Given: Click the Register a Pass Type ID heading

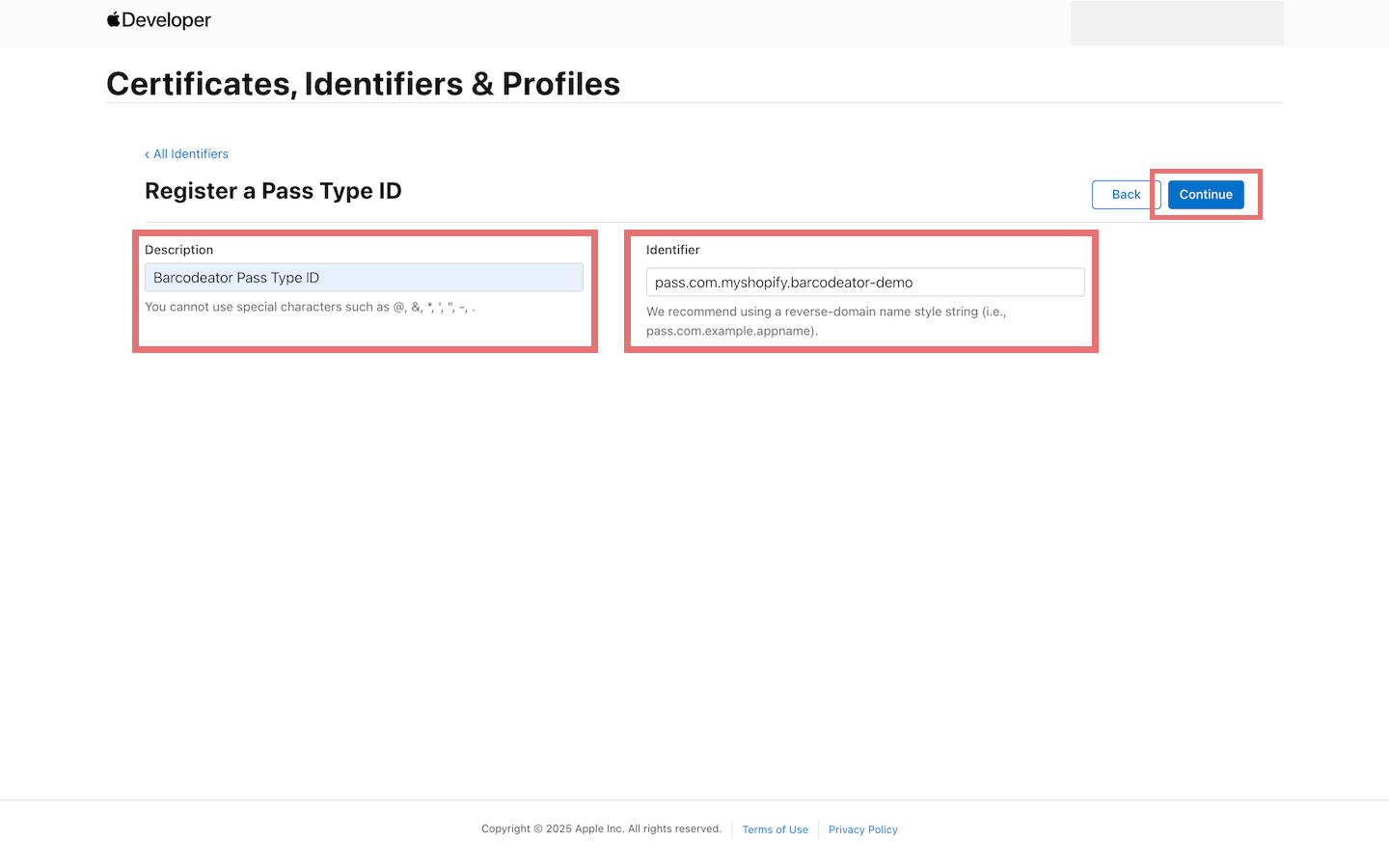Looking at the screenshot, I should click(273, 190).
